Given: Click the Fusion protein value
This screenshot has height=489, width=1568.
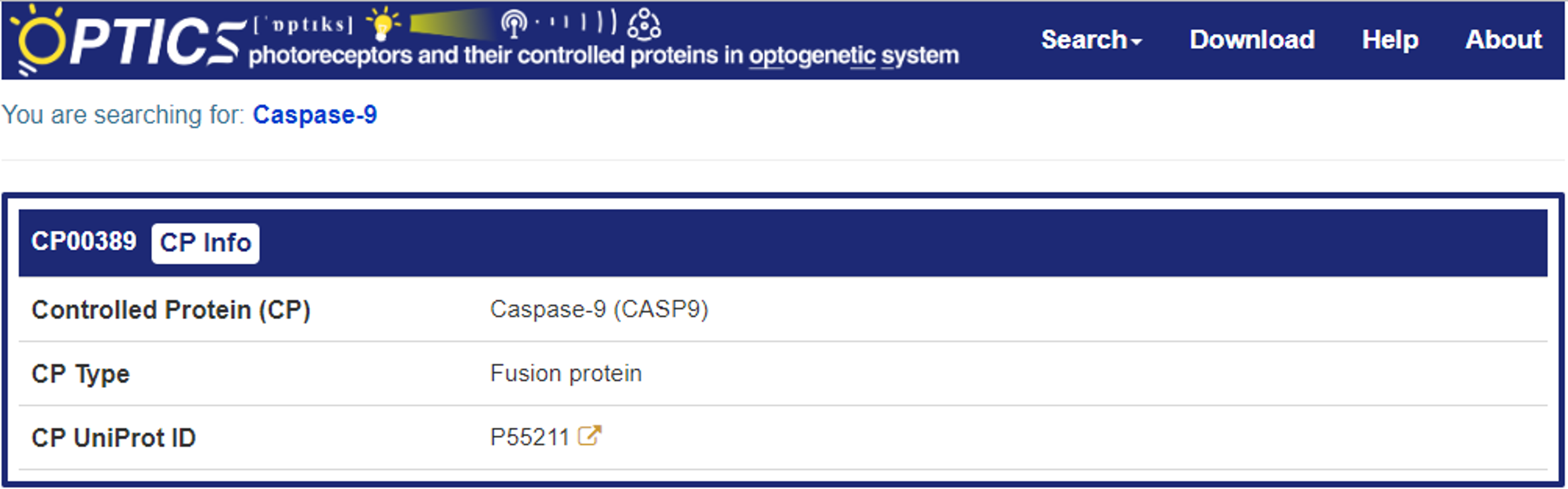Looking at the screenshot, I should pos(565,373).
